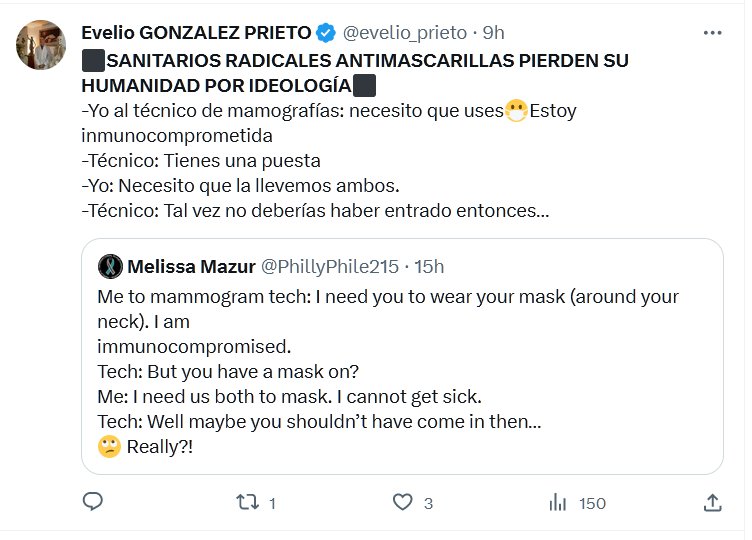This screenshot has width=752, height=540.
Task: Click the 15h quoted tweet timestamp
Action: tap(428, 266)
